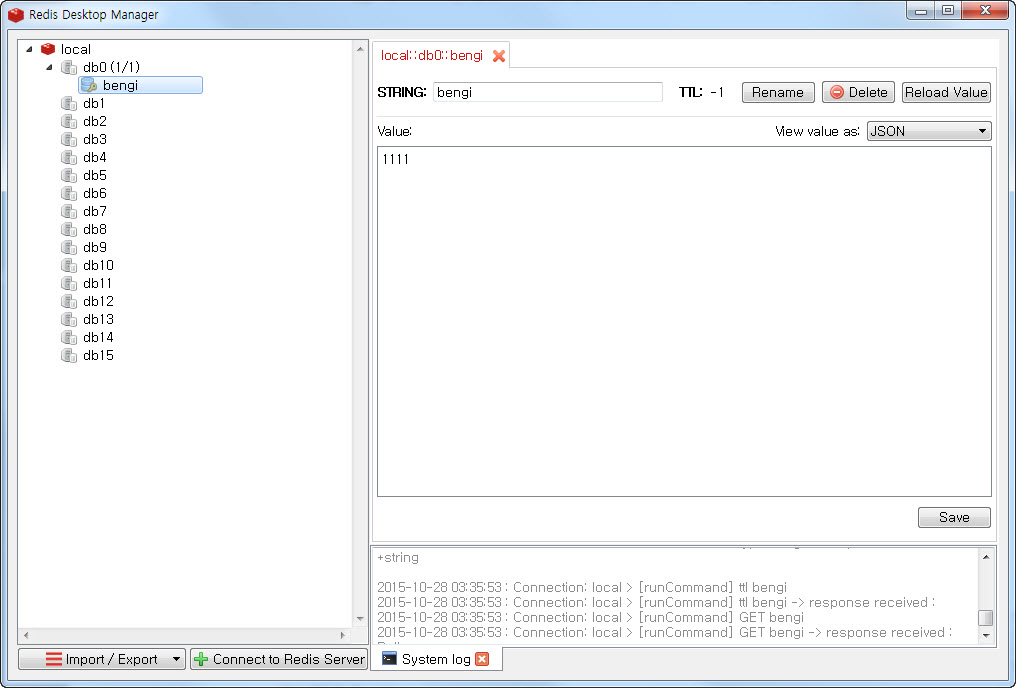Click Reload Value button

pos(946,92)
